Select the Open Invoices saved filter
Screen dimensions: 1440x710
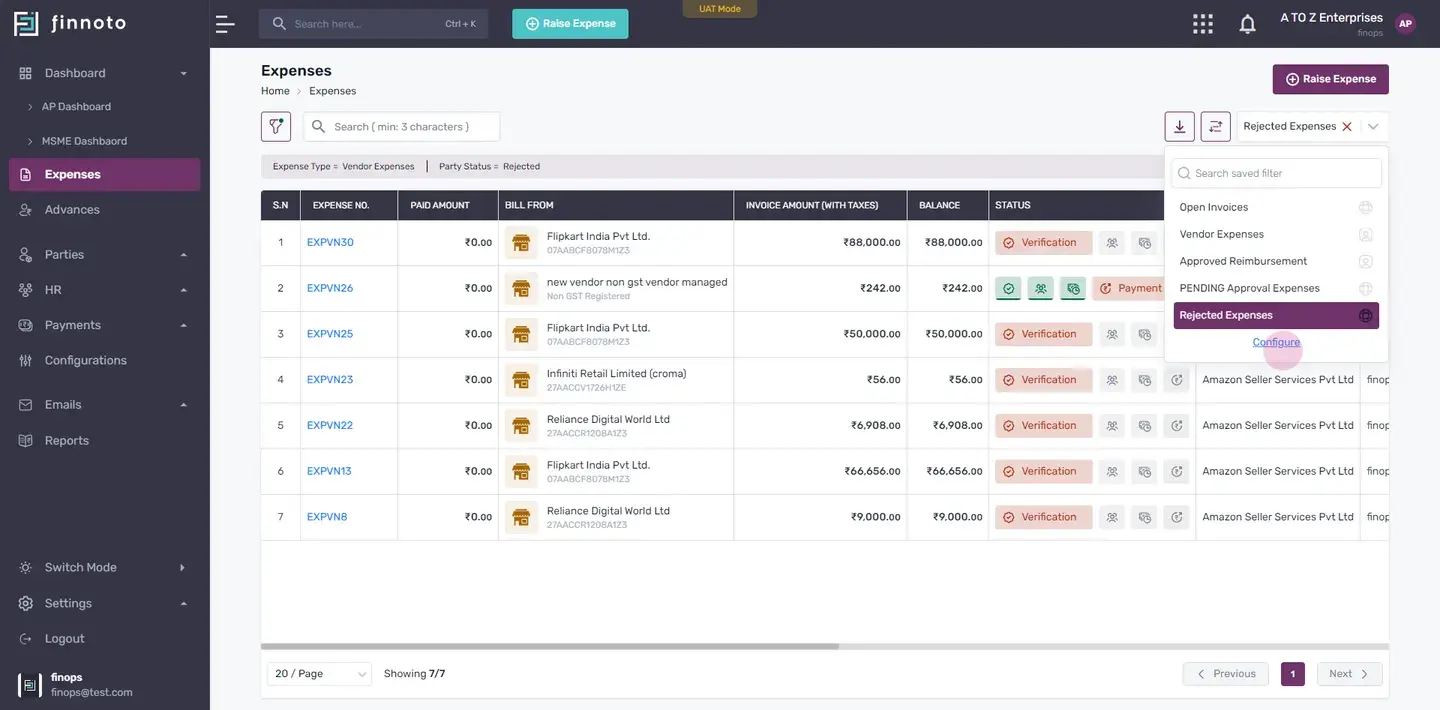1276,207
